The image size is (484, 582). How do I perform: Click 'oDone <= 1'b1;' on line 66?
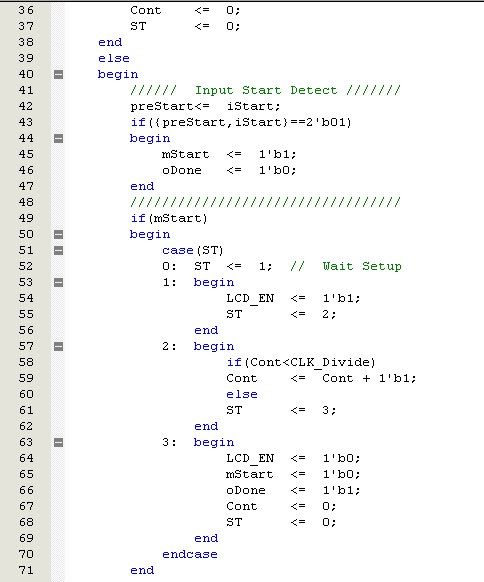pyautogui.click(x=293, y=490)
